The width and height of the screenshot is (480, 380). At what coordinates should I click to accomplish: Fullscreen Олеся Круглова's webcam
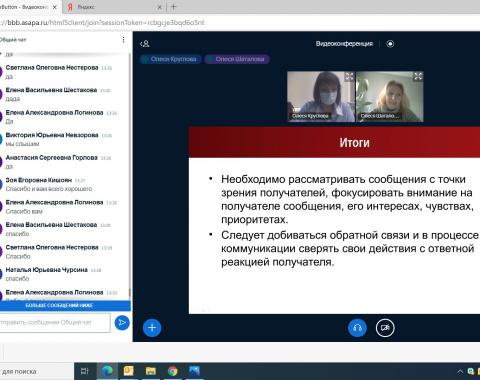[349, 77]
